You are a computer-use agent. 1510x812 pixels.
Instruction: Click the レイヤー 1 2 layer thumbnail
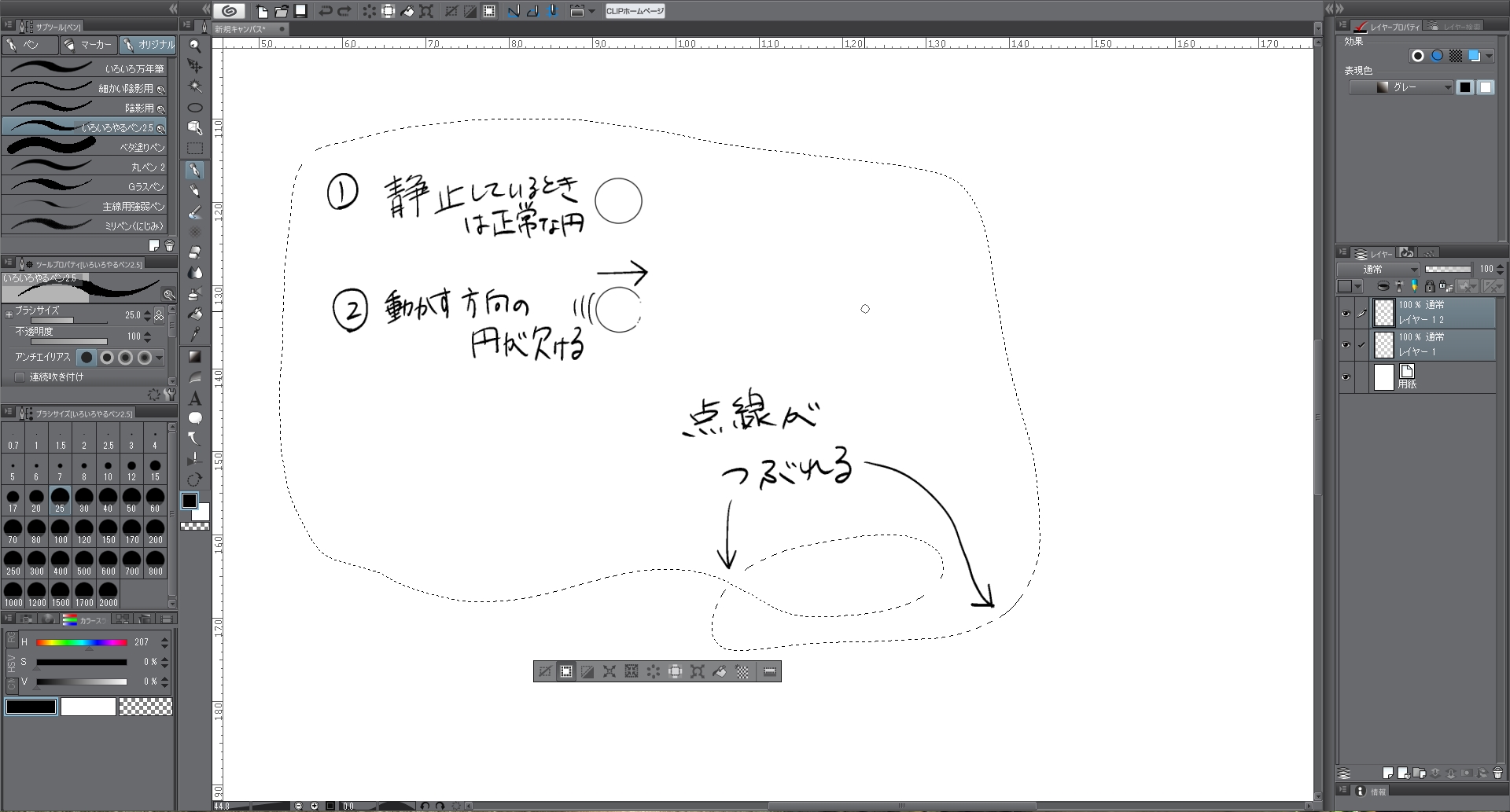(1383, 313)
